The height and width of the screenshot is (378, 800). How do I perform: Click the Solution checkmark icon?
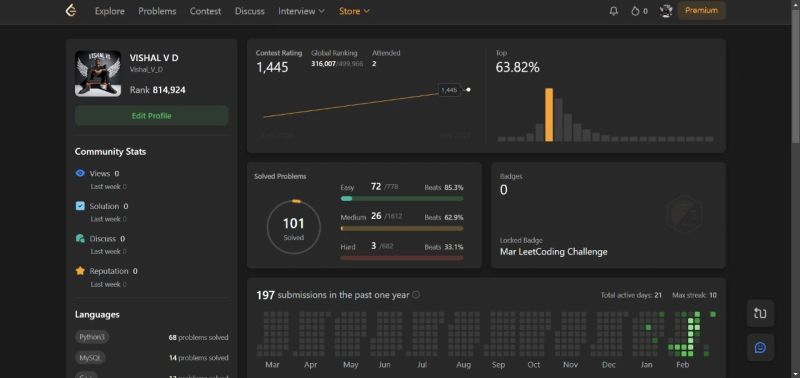click(x=80, y=206)
